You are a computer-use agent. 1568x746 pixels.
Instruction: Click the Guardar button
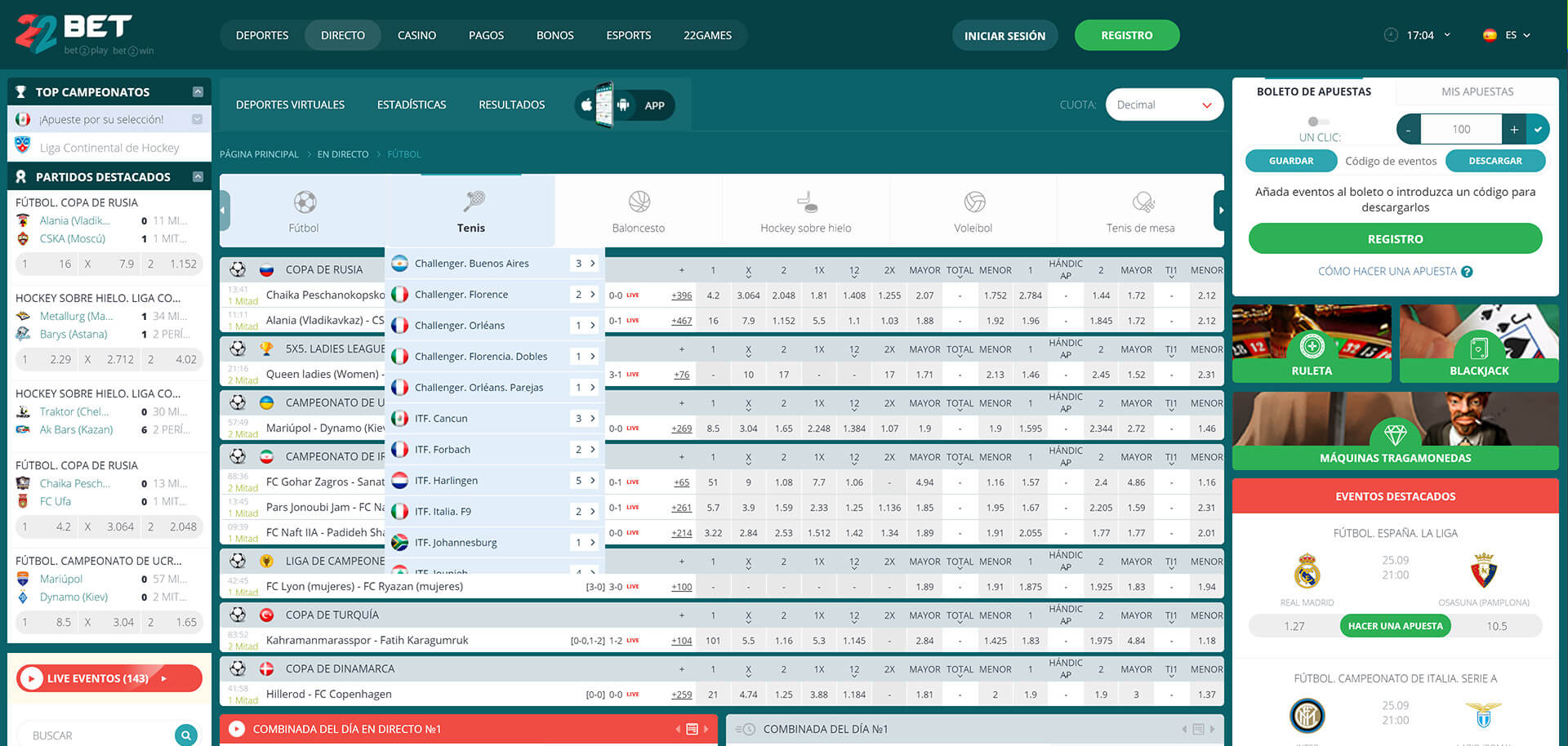click(x=1291, y=161)
